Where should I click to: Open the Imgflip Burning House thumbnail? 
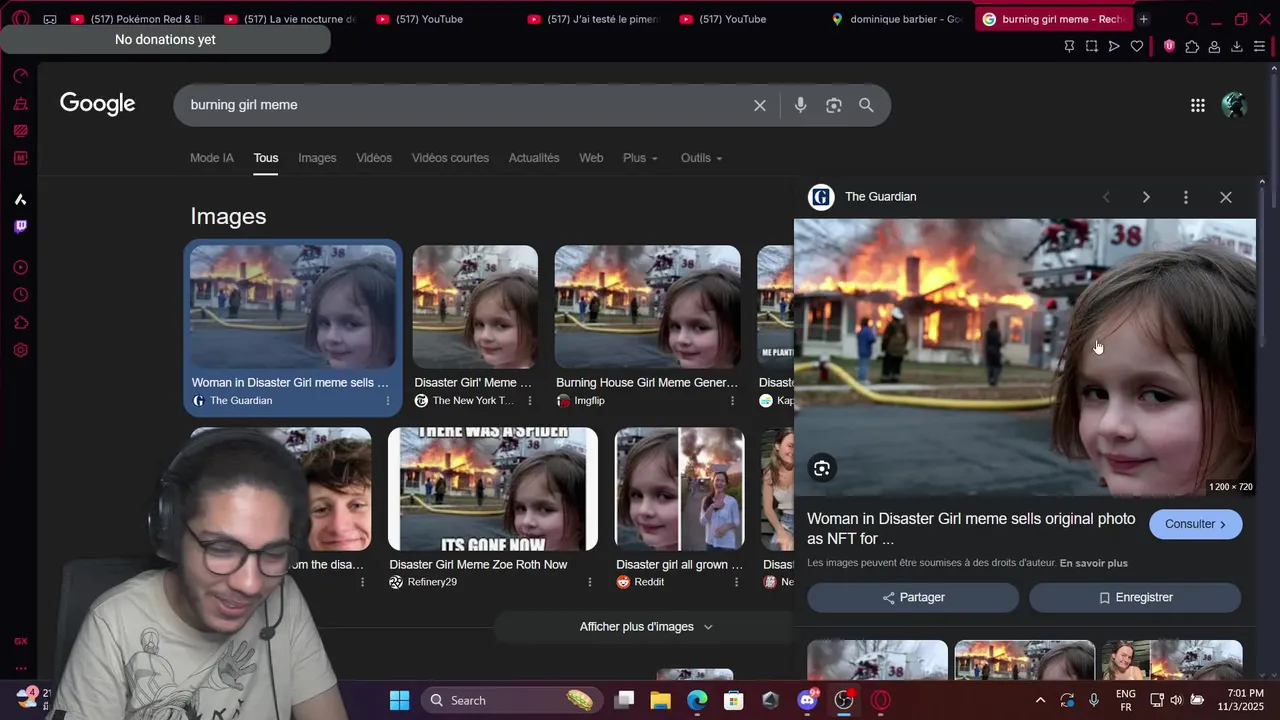click(x=648, y=307)
